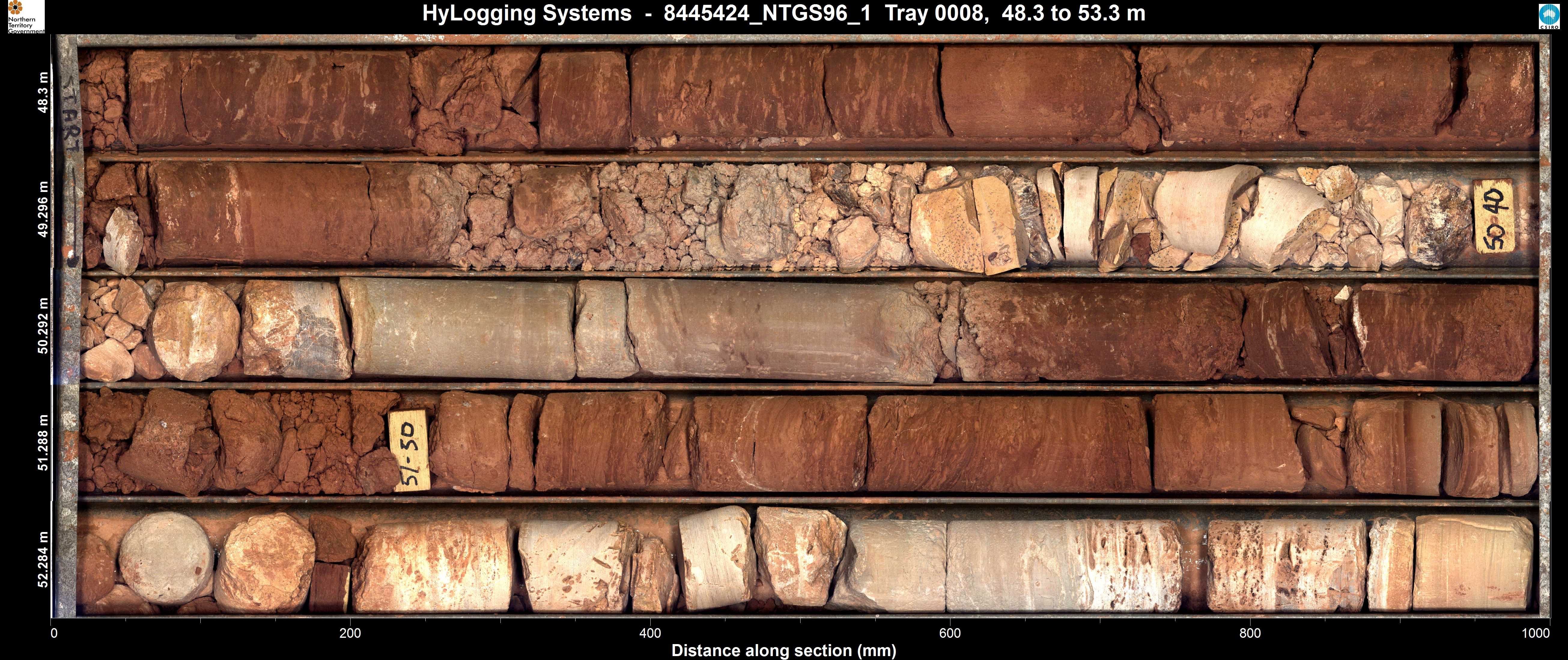Click the wooden depth marker reading 50.40
This screenshot has width=1568, height=660.
[x=1493, y=217]
